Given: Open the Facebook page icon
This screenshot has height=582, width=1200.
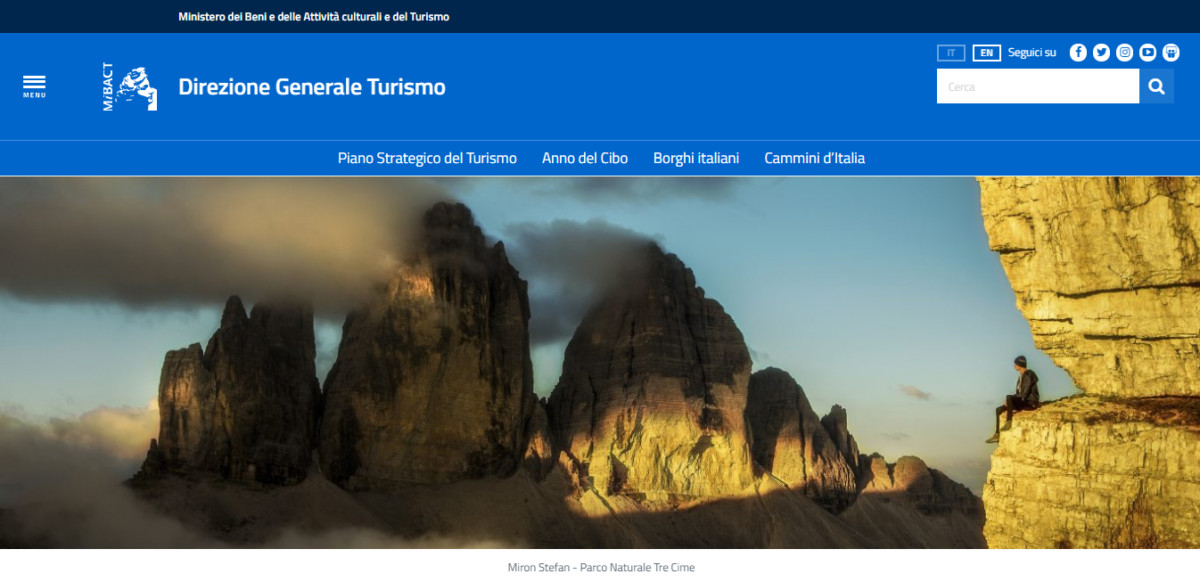Looking at the screenshot, I should pyautogui.click(x=1078, y=53).
